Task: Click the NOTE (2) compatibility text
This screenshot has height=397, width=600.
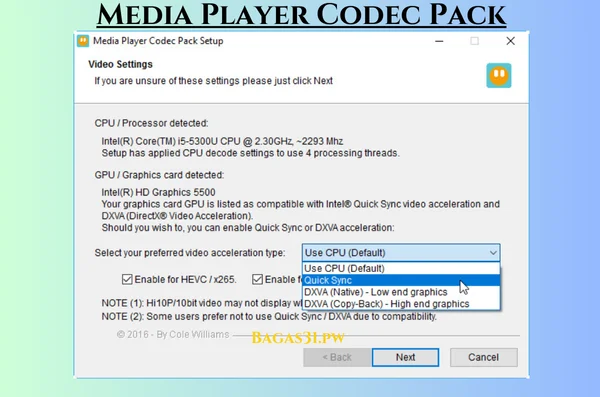Action: click(269, 317)
